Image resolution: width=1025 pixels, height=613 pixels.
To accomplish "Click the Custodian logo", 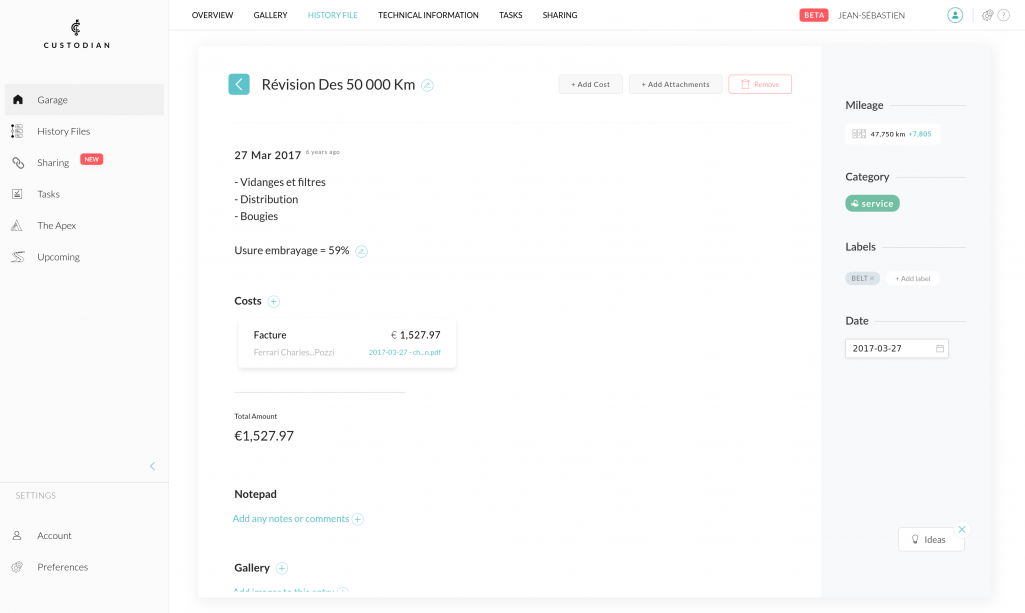I will click(76, 35).
